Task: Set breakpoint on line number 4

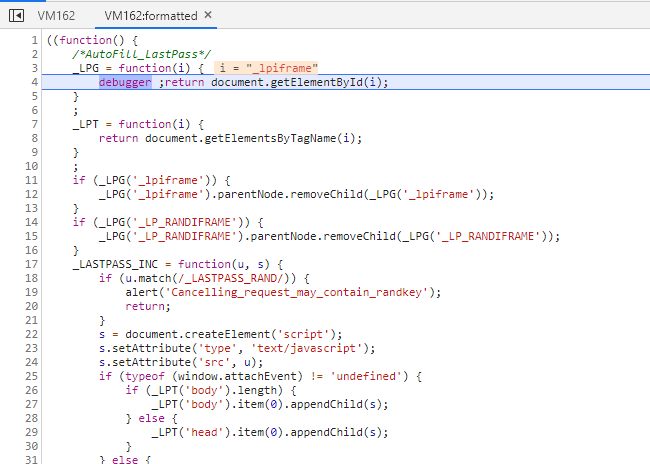Action: point(34,82)
